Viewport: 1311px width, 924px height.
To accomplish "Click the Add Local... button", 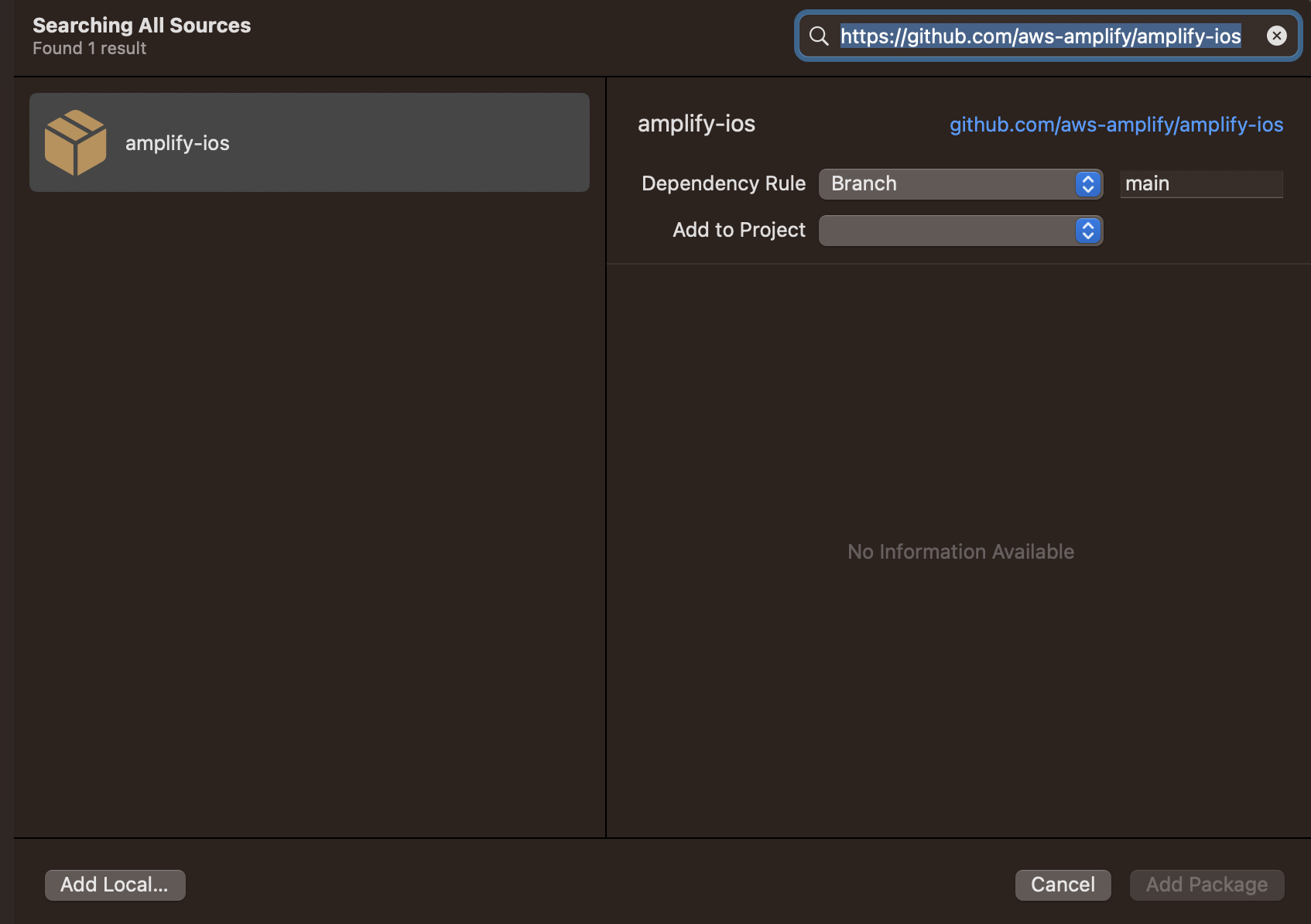I will tap(115, 885).
